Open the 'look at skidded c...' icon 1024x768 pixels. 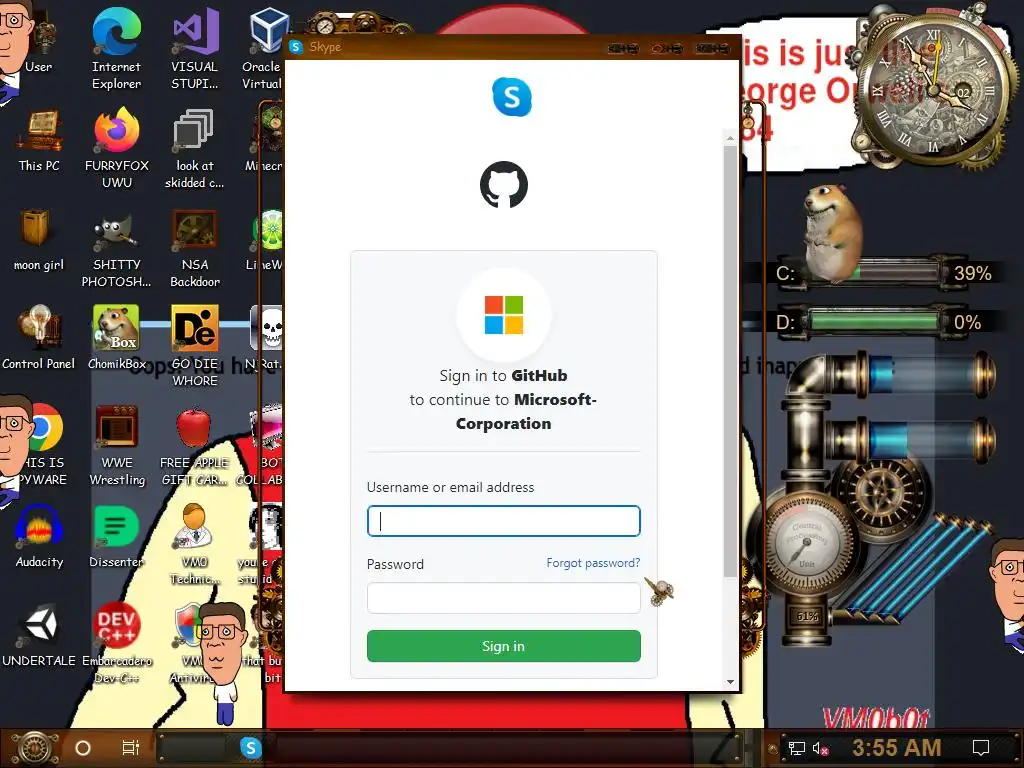pos(194,148)
